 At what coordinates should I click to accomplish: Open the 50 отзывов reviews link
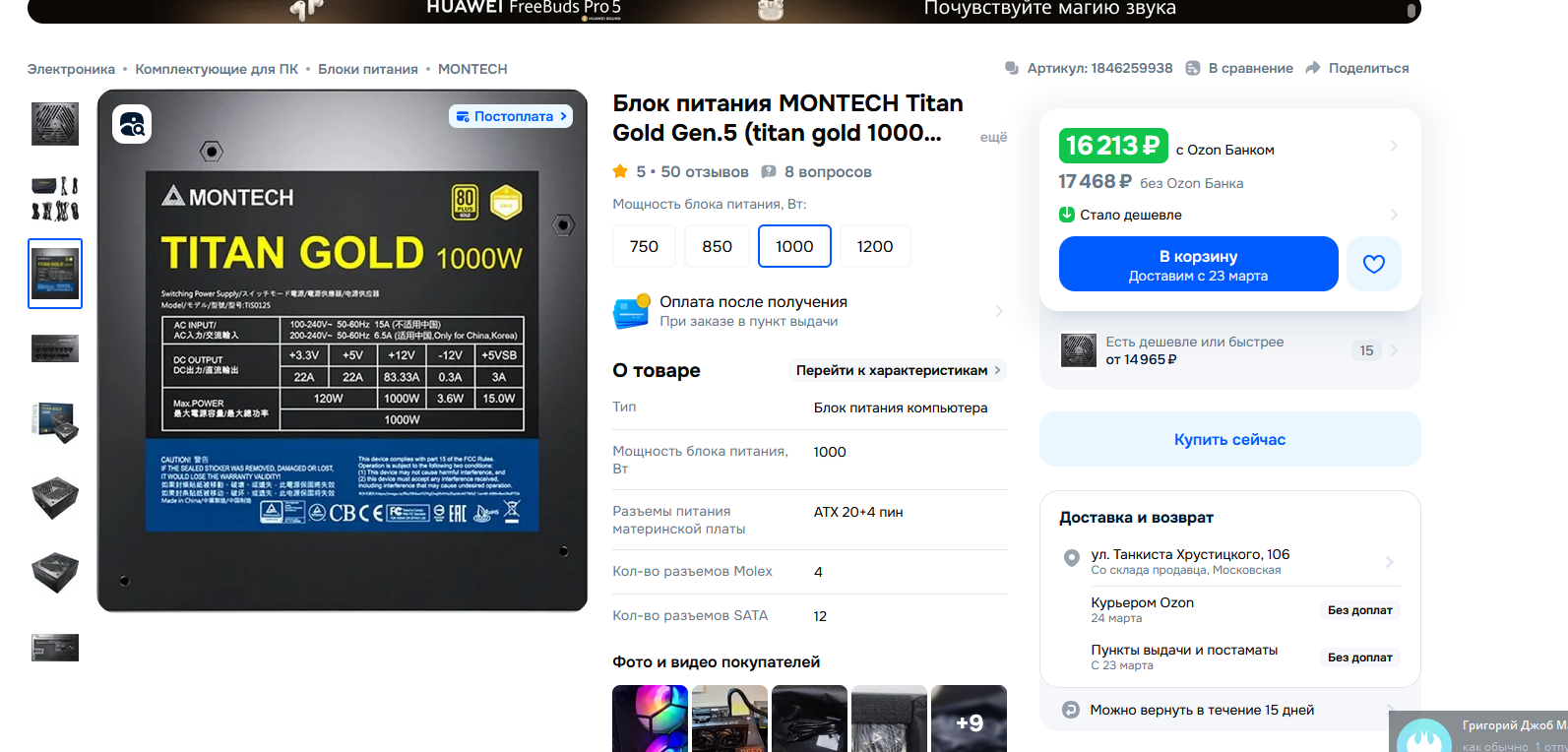point(705,171)
